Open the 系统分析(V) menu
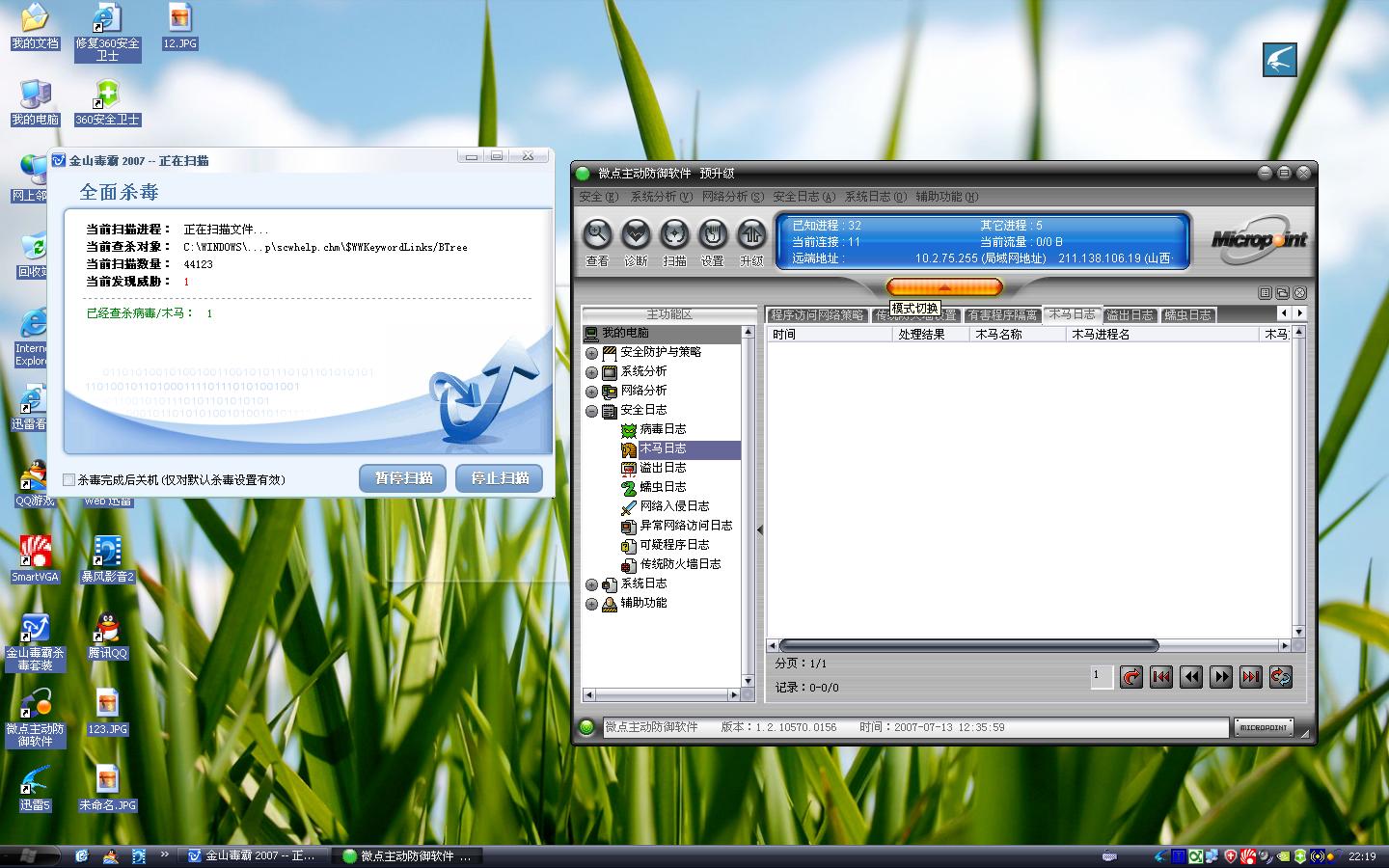Screen dimensions: 1389x868 pos(661,197)
